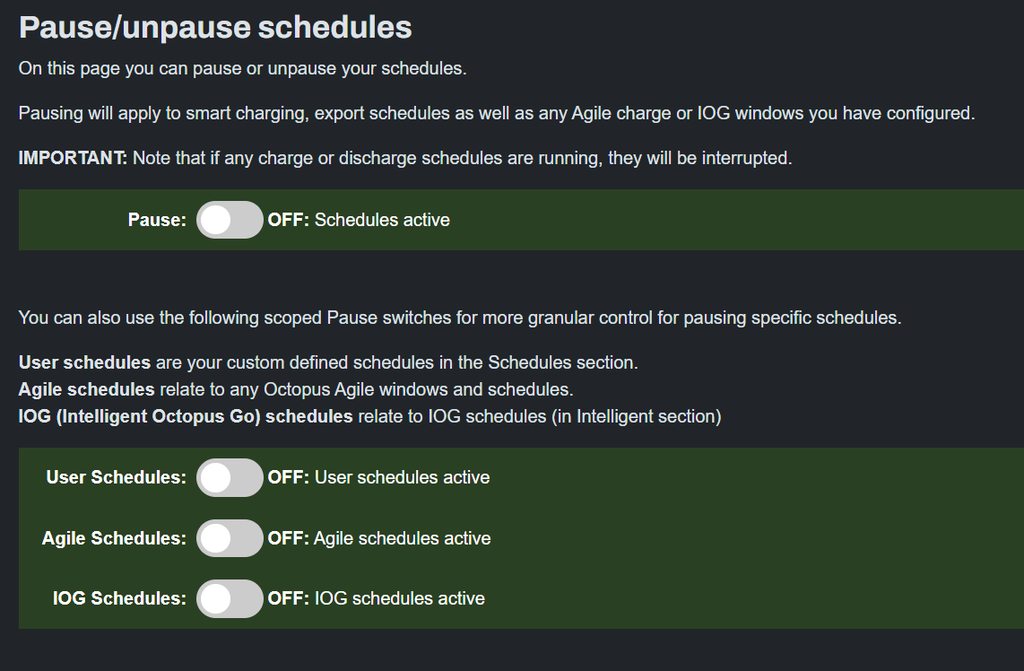The height and width of the screenshot is (671, 1024).
Task: Toggle the main Pause switch
Action: tap(229, 220)
